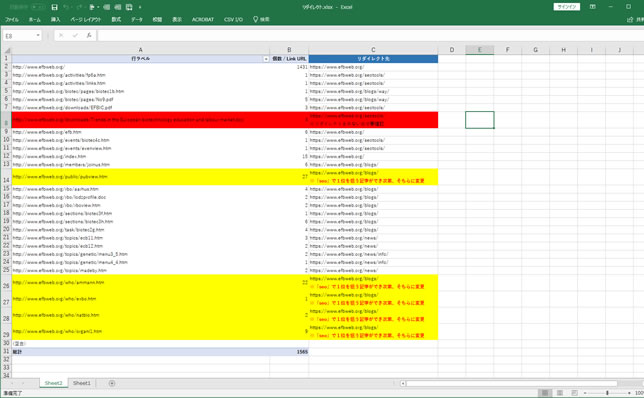The width and height of the screenshot is (644, 398).
Task: Switch to Page Layout view in status bar
Action: 560,393
